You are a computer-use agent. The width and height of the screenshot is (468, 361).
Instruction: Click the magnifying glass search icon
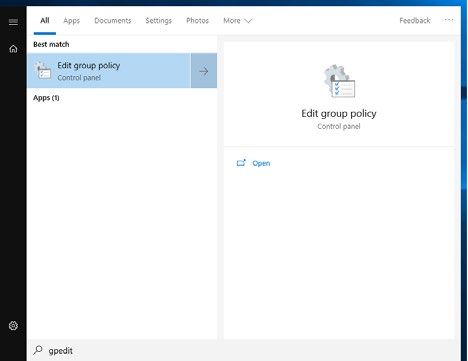(38, 350)
